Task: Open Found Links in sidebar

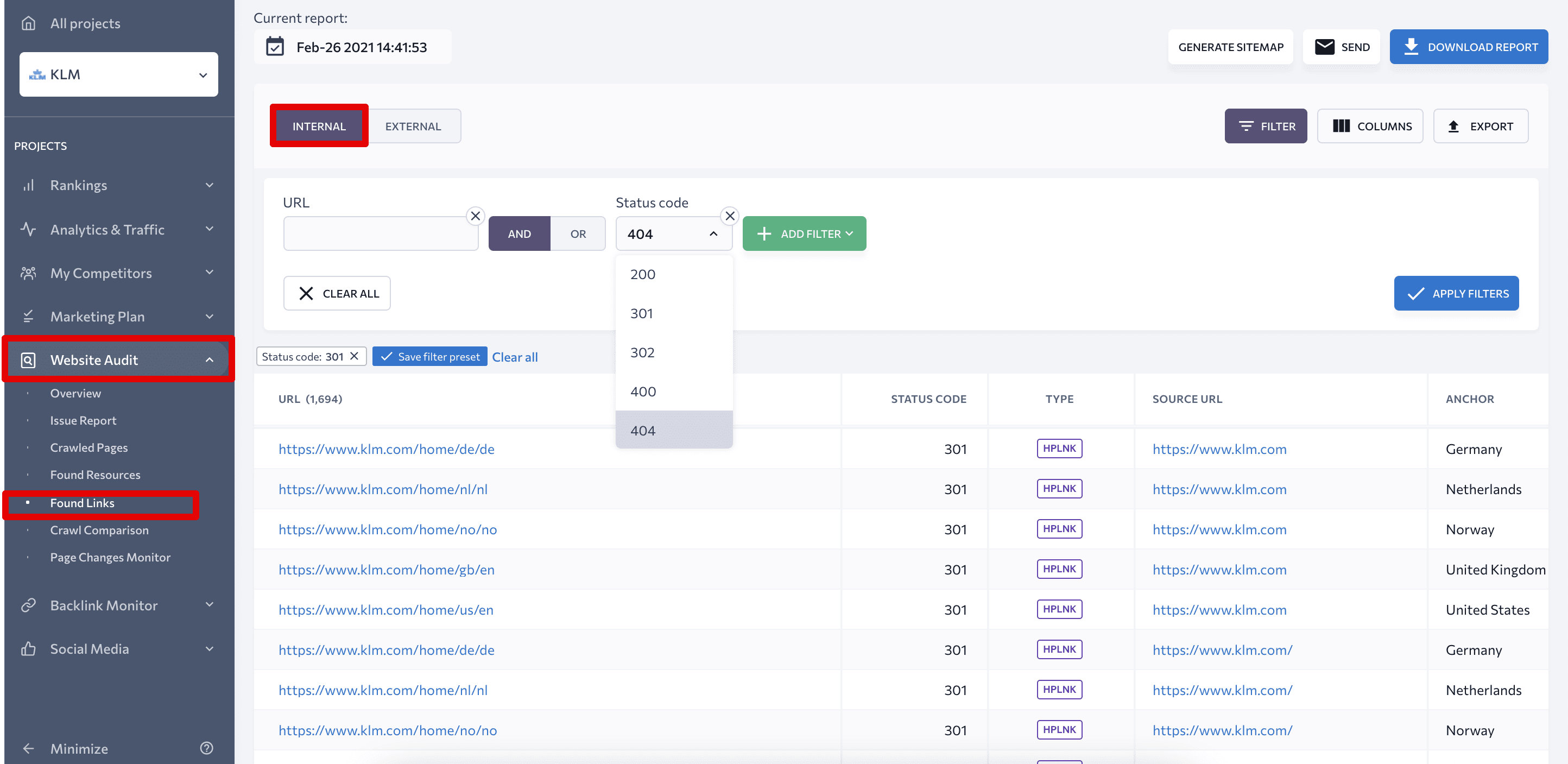Action: (82, 503)
